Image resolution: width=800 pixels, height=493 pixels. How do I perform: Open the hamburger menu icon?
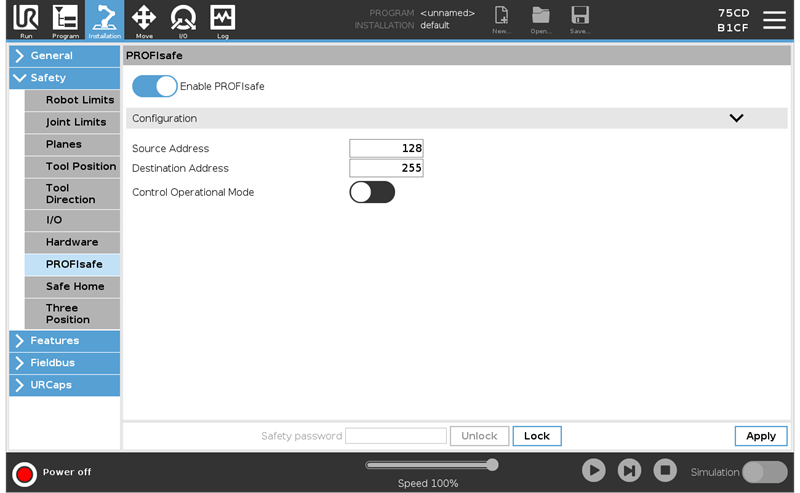click(774, 20)
